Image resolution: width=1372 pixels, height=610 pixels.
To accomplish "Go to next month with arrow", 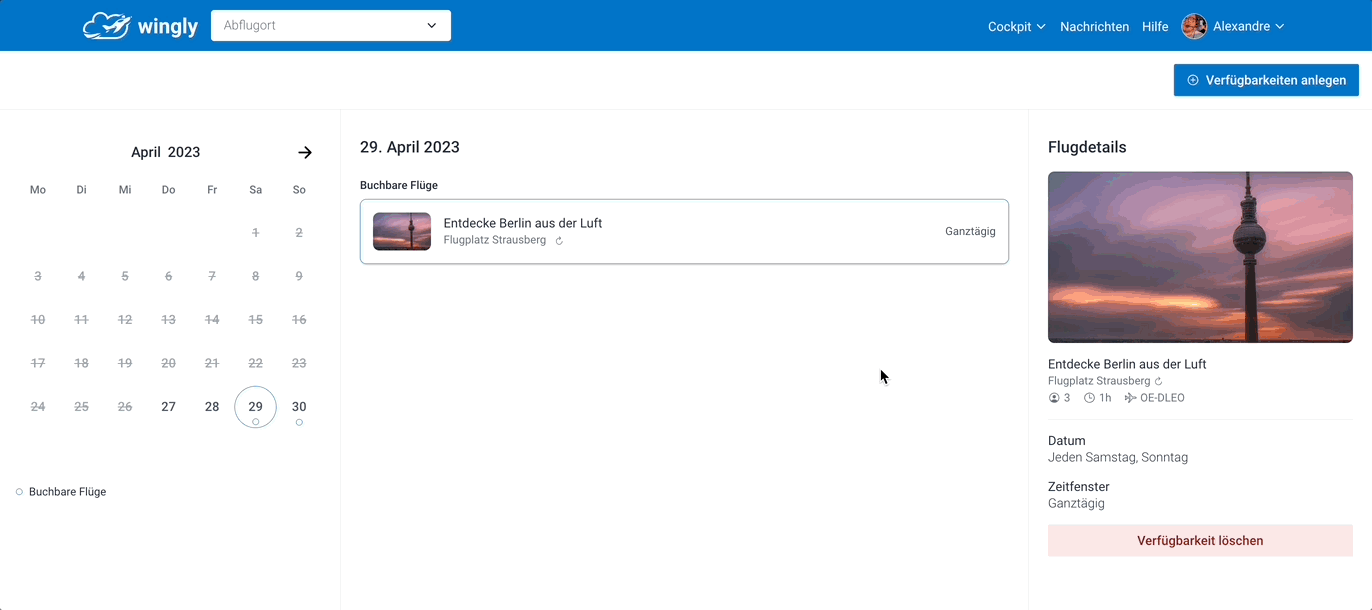I will [305, 152].
